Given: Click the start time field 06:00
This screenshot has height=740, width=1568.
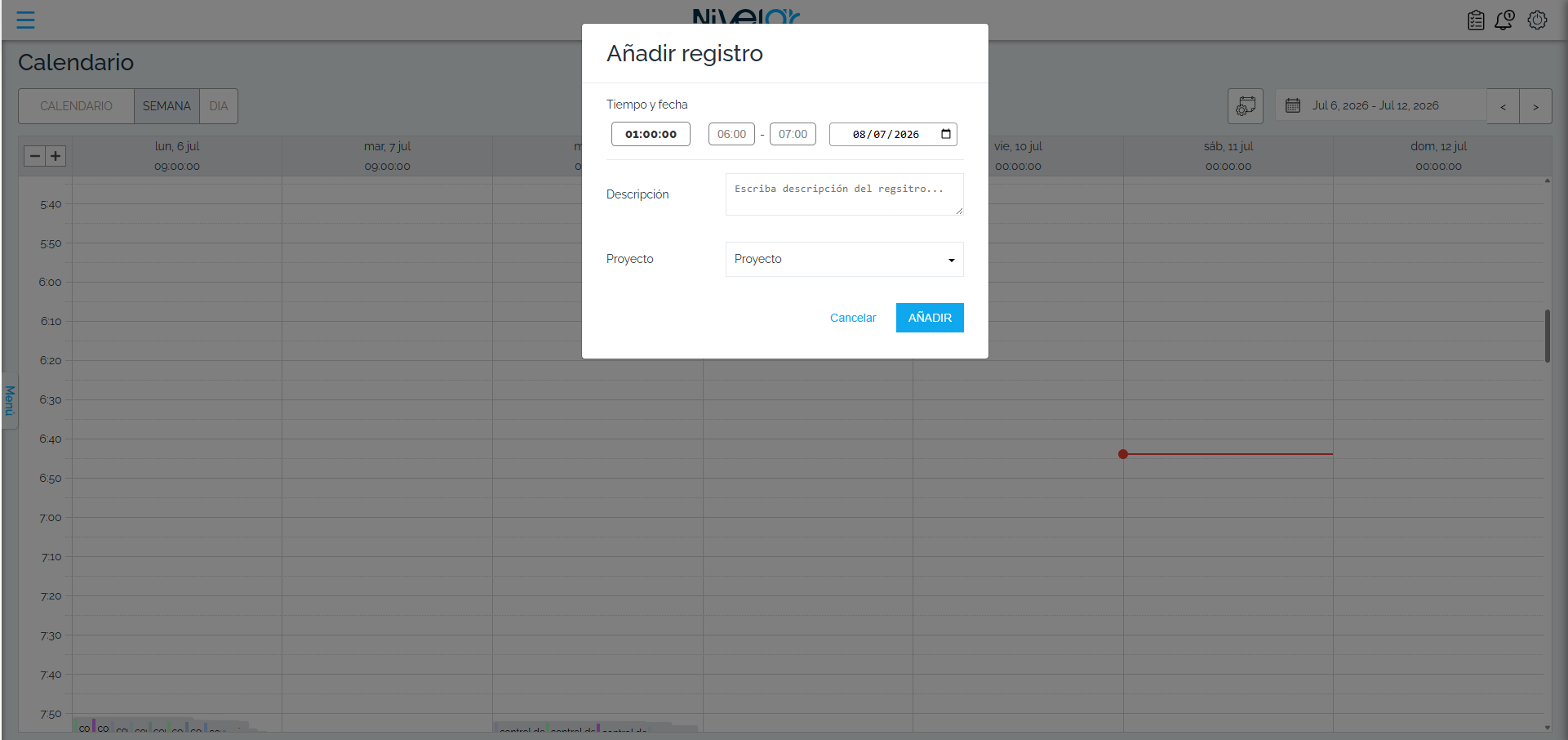Looking at the screenshot, I should [731, 134].
